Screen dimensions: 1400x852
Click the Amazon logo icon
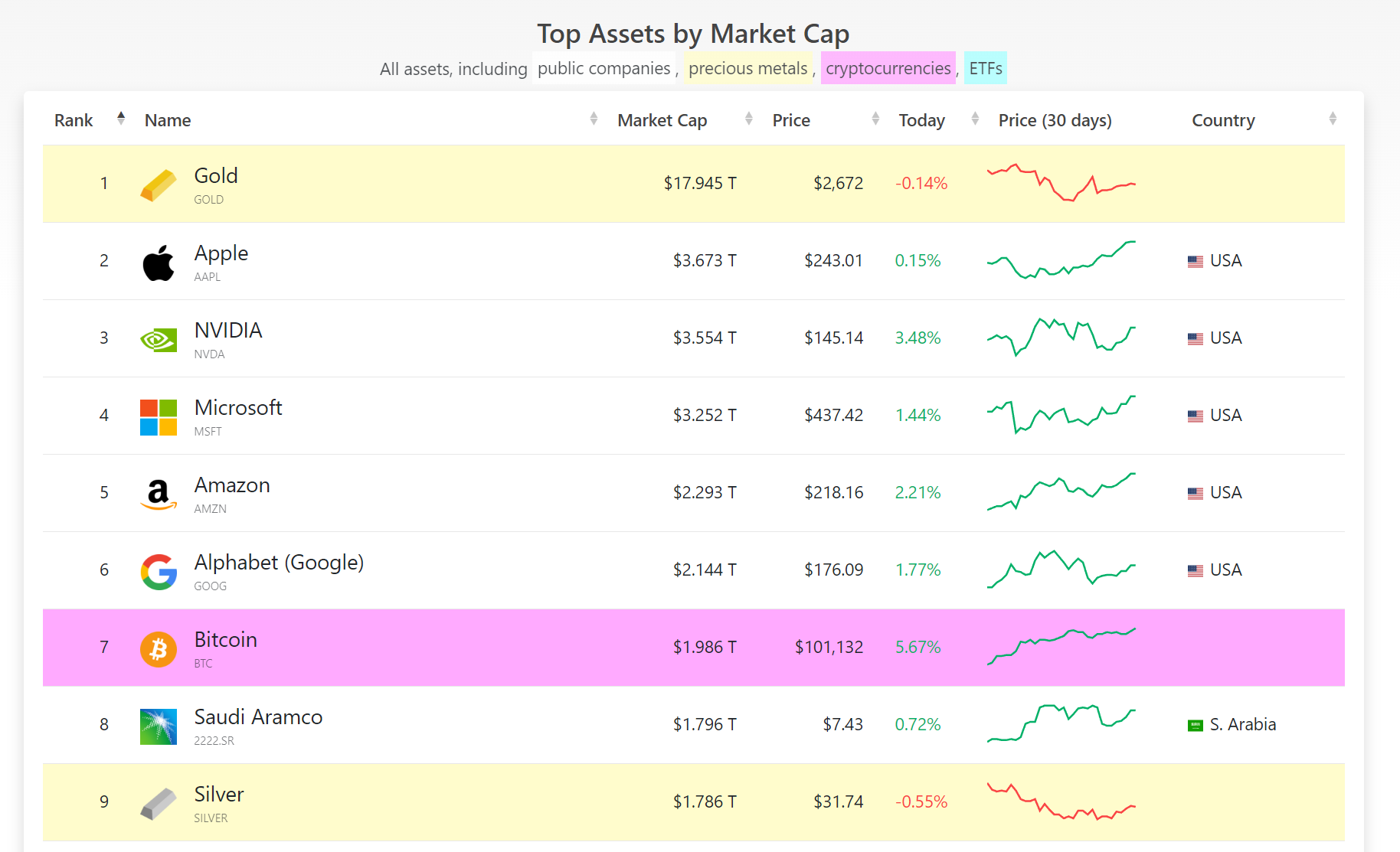(159, 495)
